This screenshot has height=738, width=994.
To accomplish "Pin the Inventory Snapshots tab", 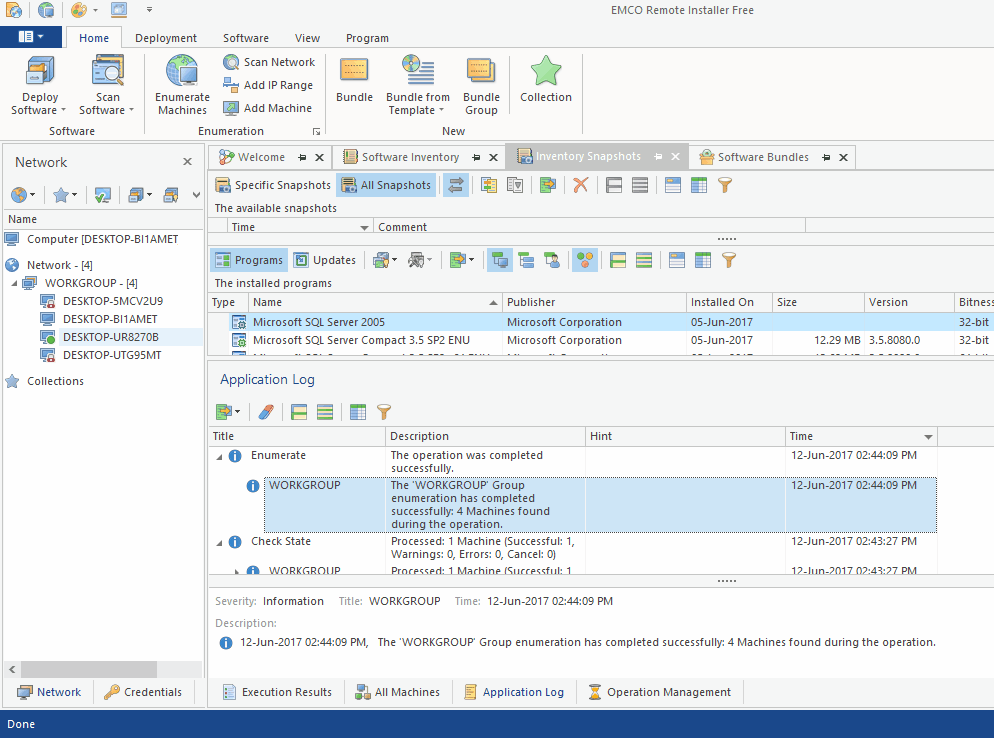I will 658,157.
